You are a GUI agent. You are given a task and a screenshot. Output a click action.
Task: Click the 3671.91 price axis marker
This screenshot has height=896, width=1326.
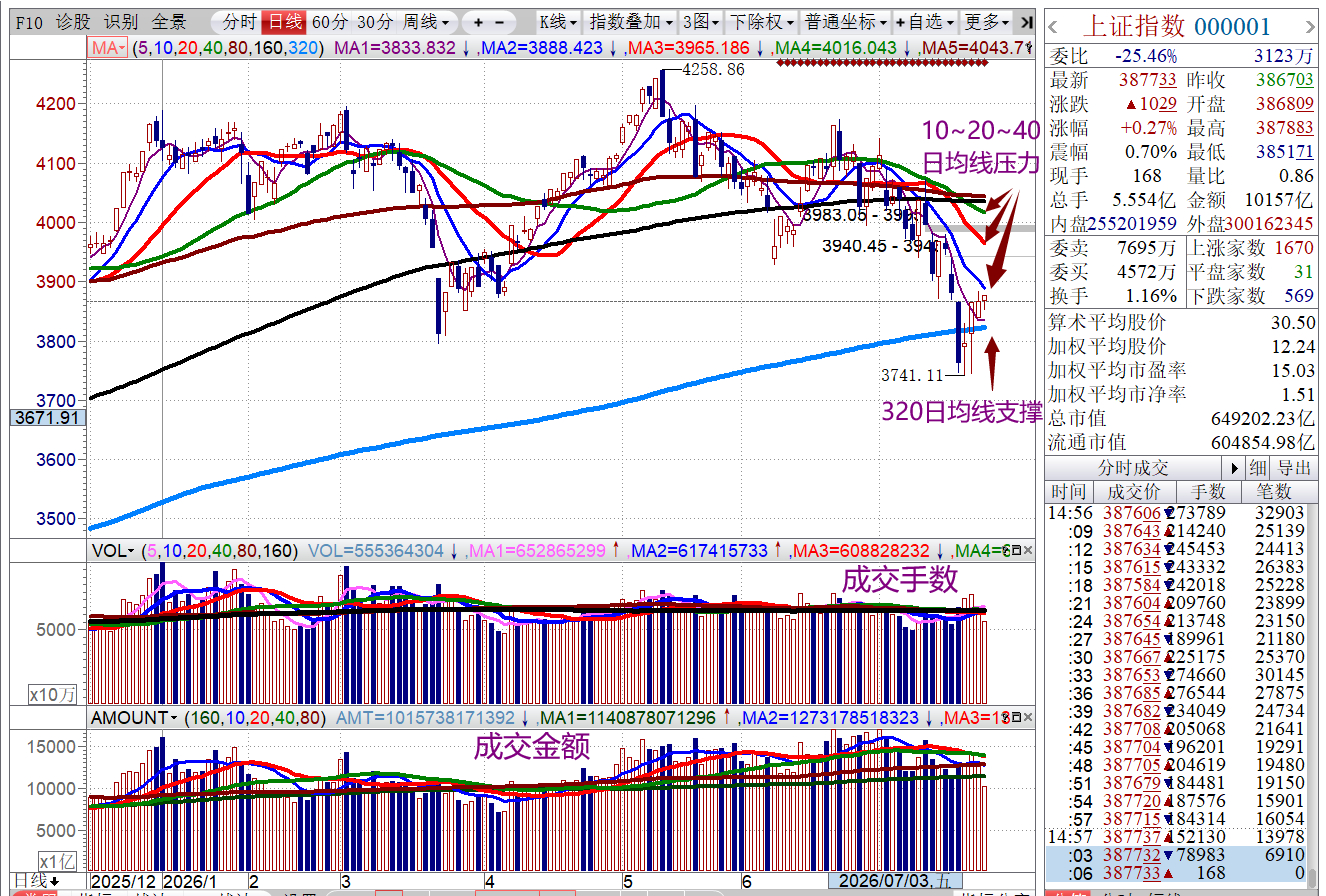tap(47, 417)
